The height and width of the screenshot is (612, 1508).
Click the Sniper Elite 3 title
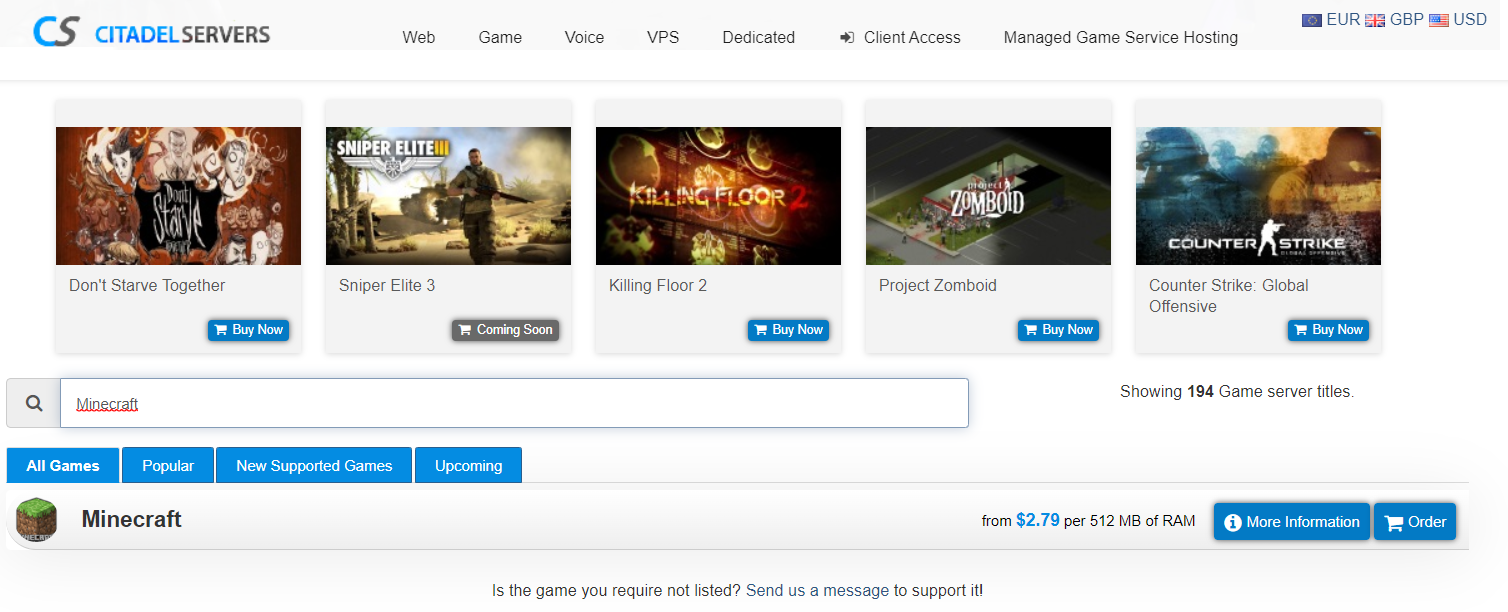(387, 286)
